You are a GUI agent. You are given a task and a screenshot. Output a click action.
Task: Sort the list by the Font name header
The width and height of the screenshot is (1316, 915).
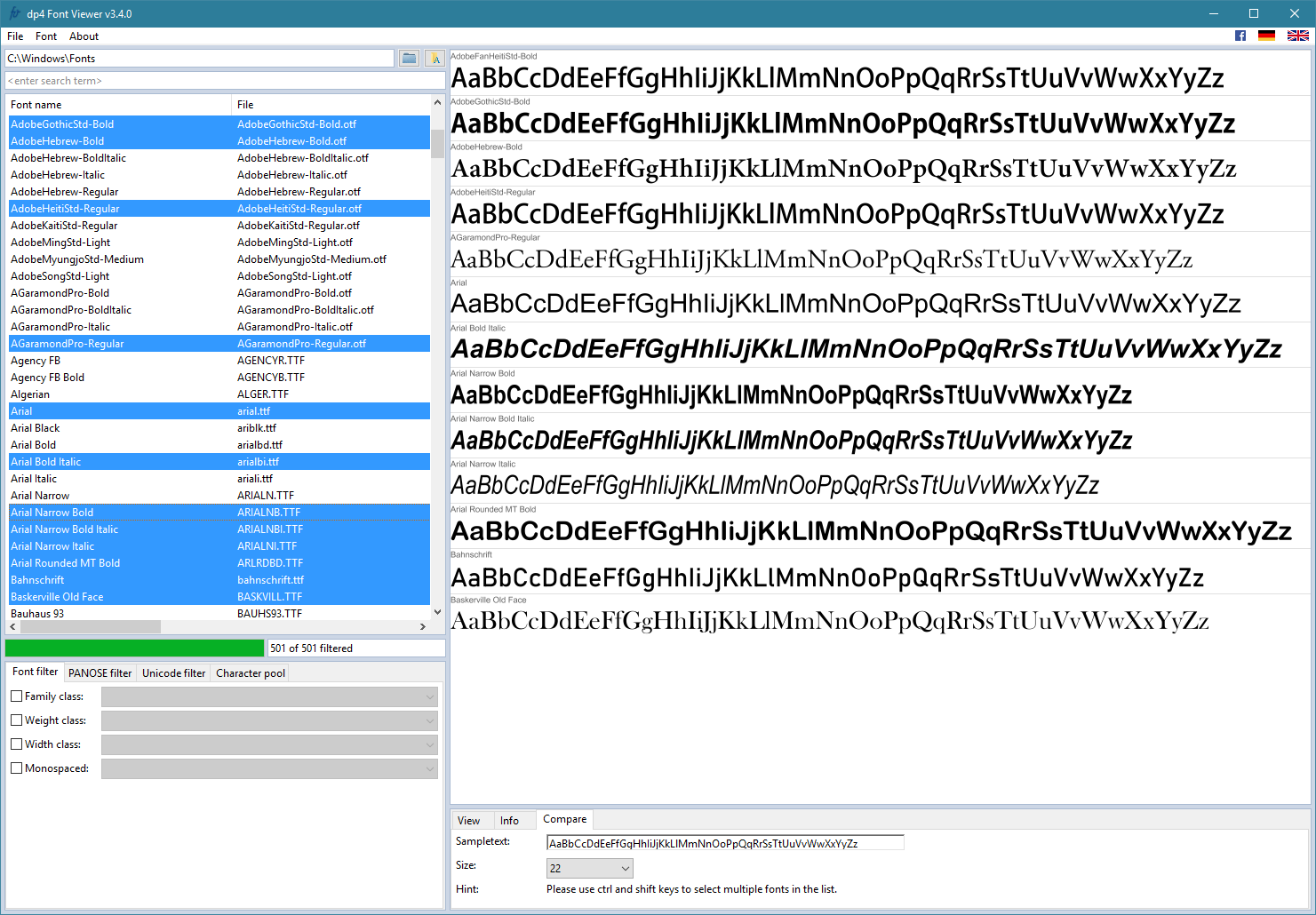(x=119, y=105)
